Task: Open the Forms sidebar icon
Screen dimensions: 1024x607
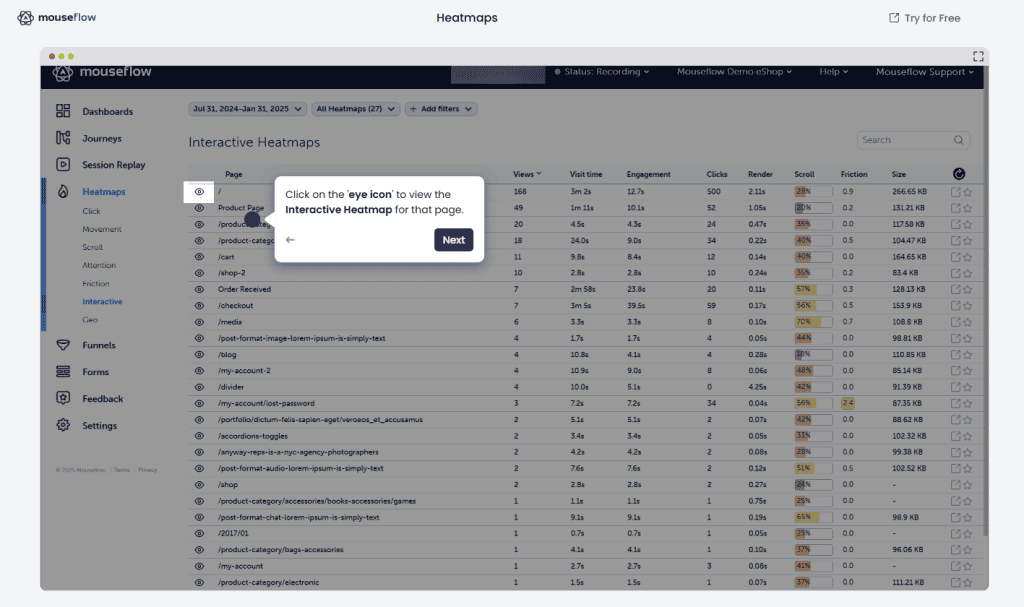Action: [x=63, y=372]
